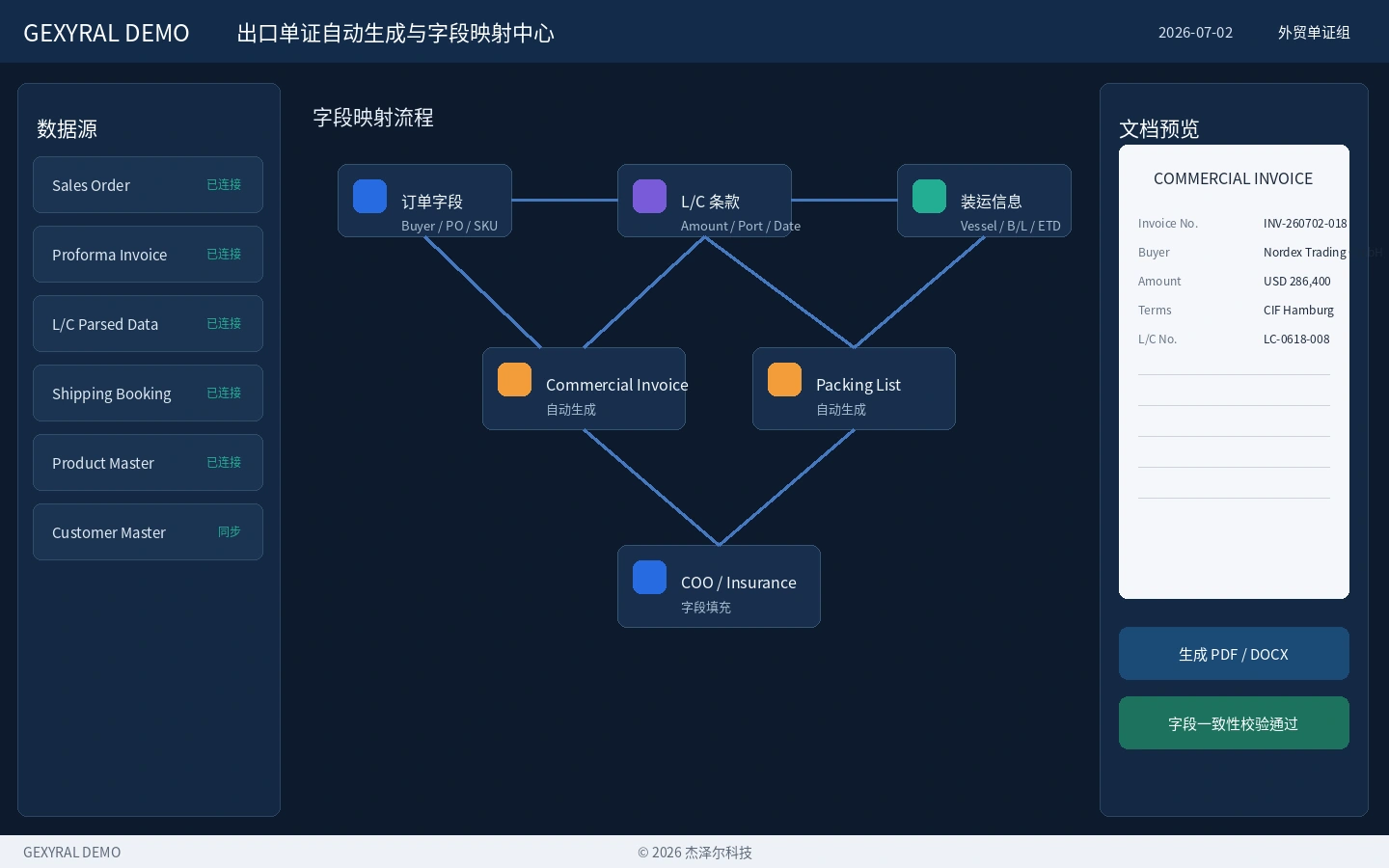Click the 已连接 status of L/C Parsed Data

coord(224,323)
